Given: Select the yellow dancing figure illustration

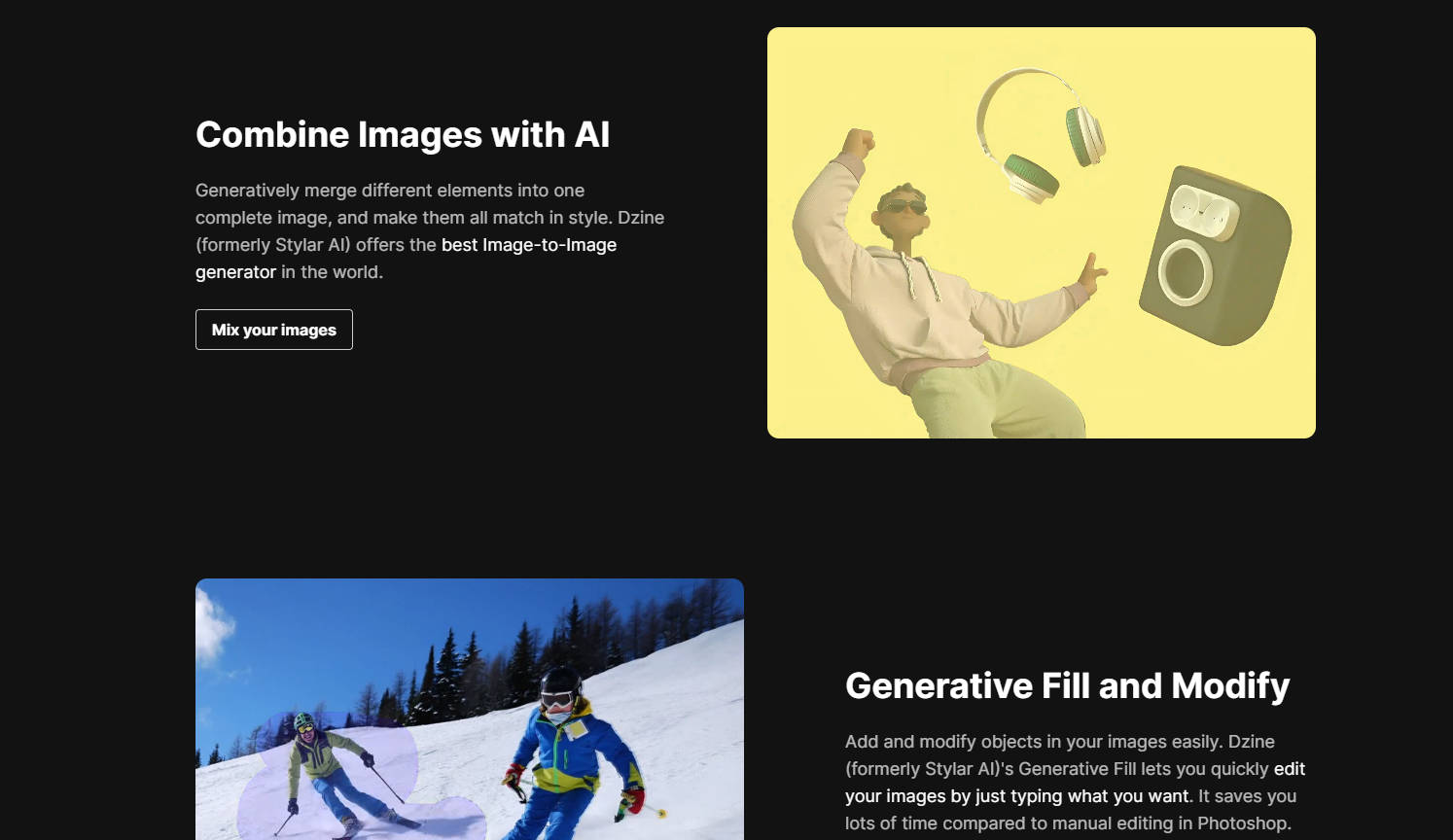Looking at the screenshot, I should (x=1041, y=232).
